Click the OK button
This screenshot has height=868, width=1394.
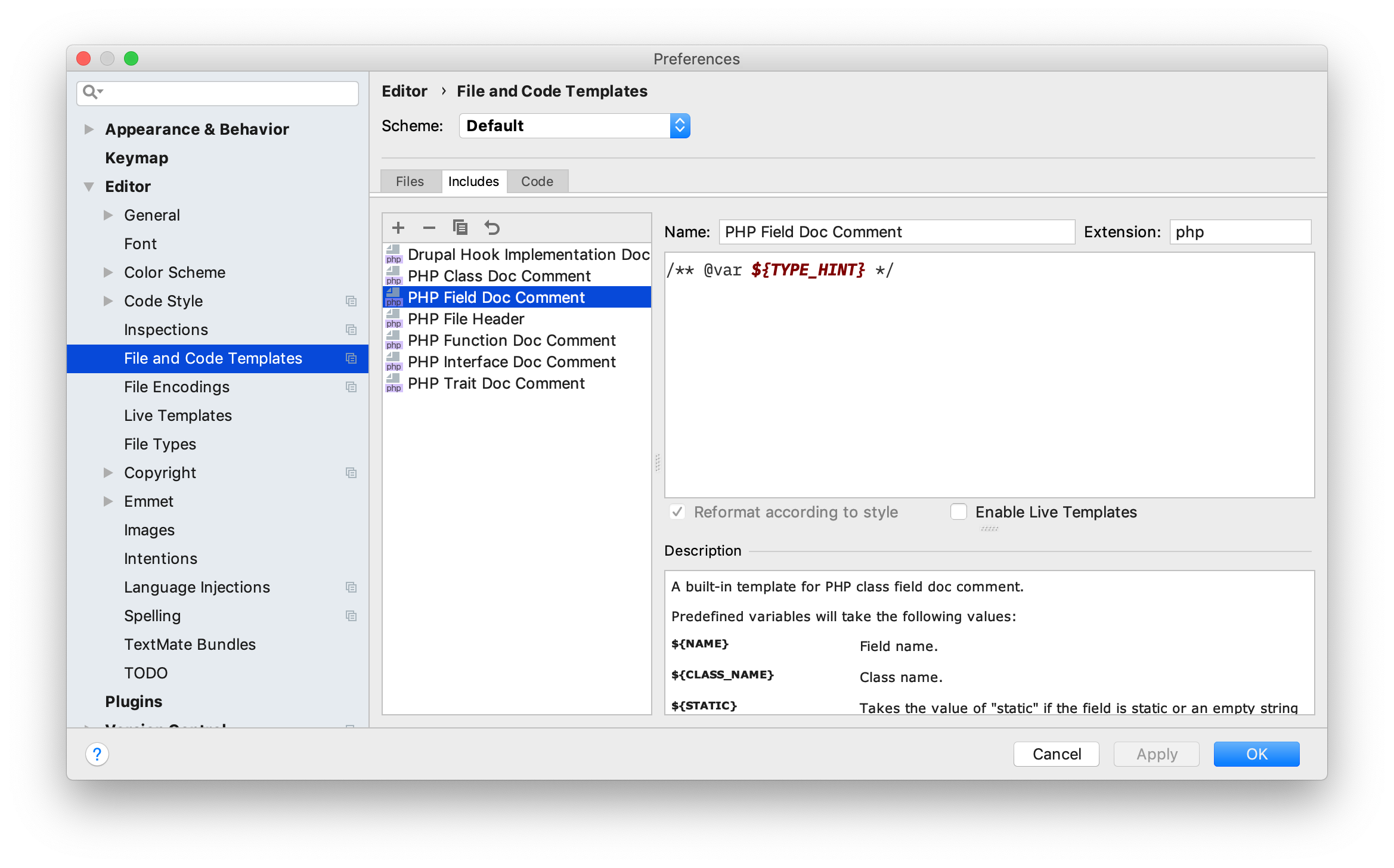(x=1257, y=754)
